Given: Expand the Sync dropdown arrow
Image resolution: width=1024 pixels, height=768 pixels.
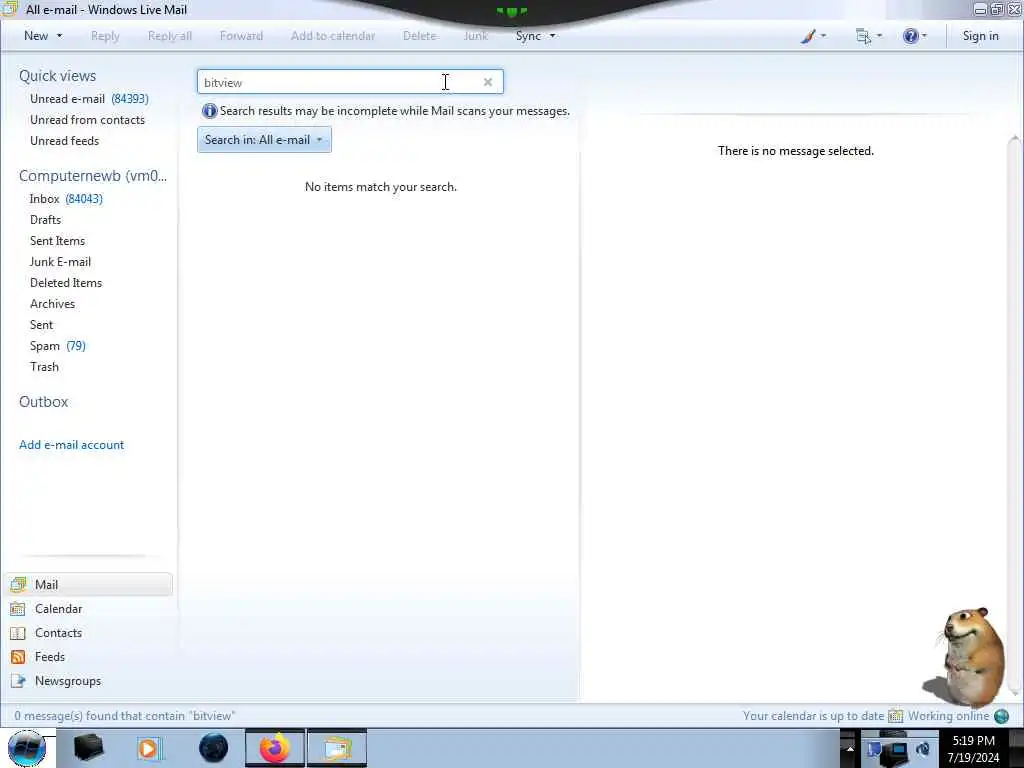Looking at the screenshot, I should coord(552,36).
